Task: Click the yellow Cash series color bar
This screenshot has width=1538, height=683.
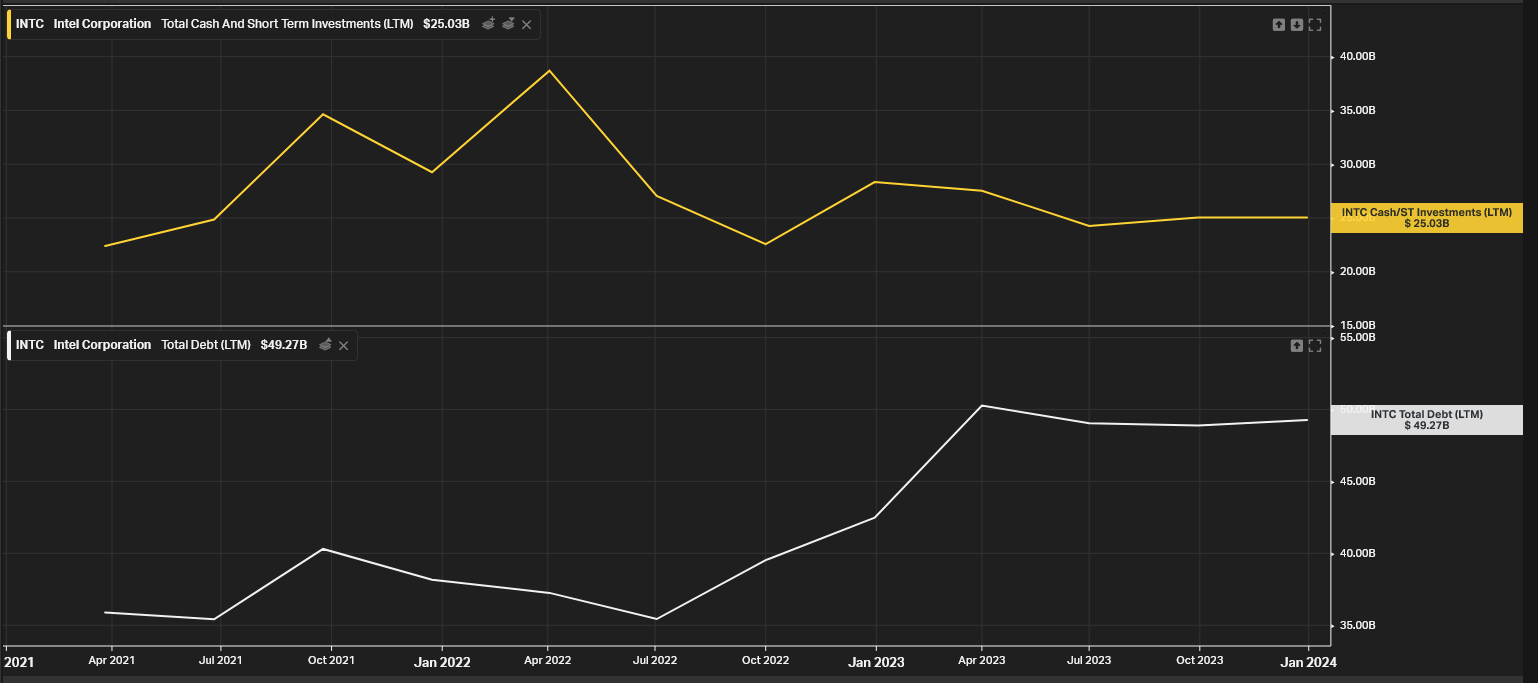Action: tap(9, 24)
